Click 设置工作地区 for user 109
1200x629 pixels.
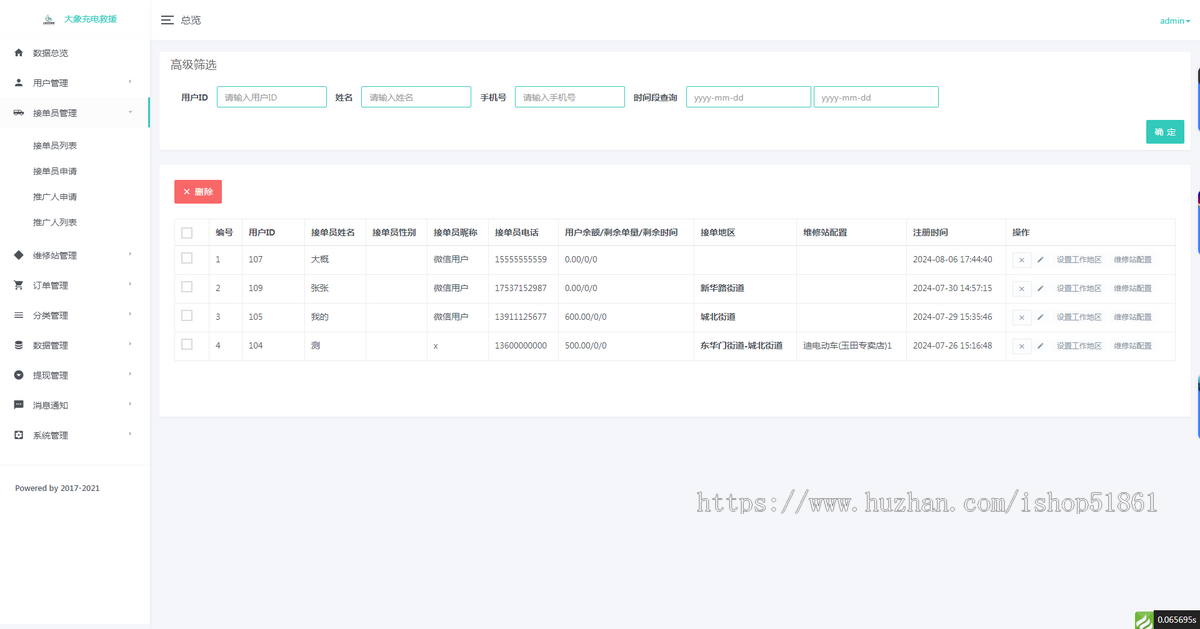pos(1079,289)
